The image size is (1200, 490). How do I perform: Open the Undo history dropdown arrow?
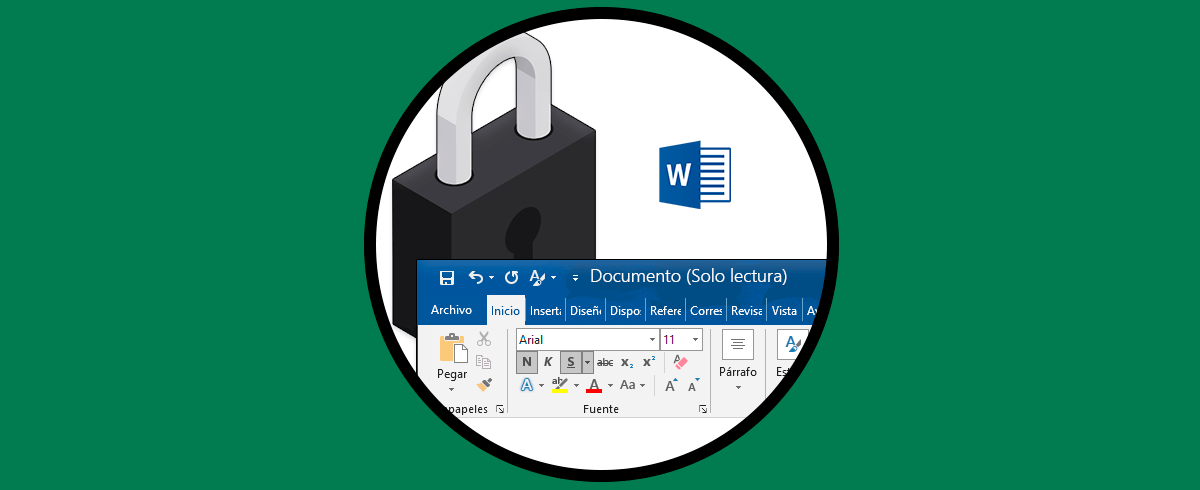click(491, 278)
